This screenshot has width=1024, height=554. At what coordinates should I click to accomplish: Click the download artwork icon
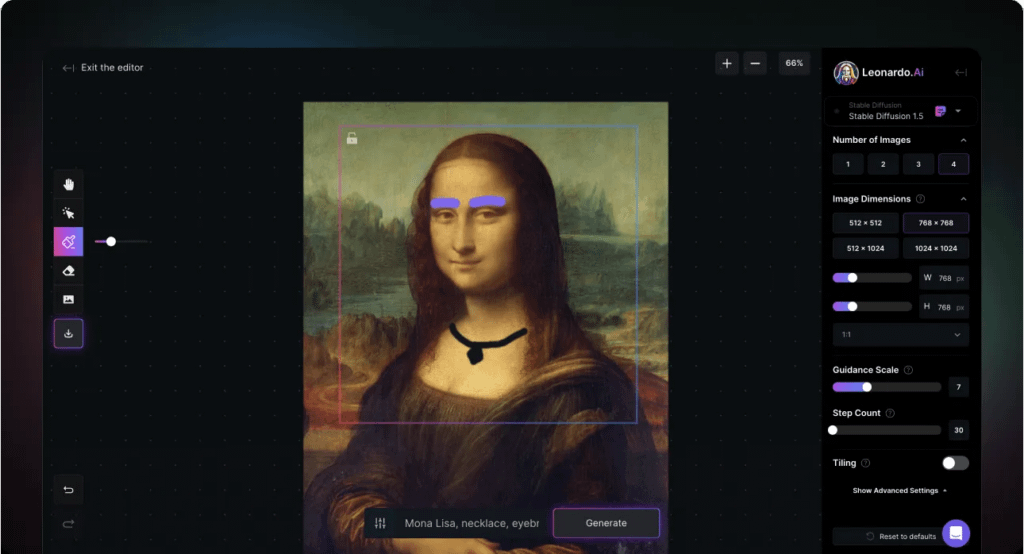point(69,333)
